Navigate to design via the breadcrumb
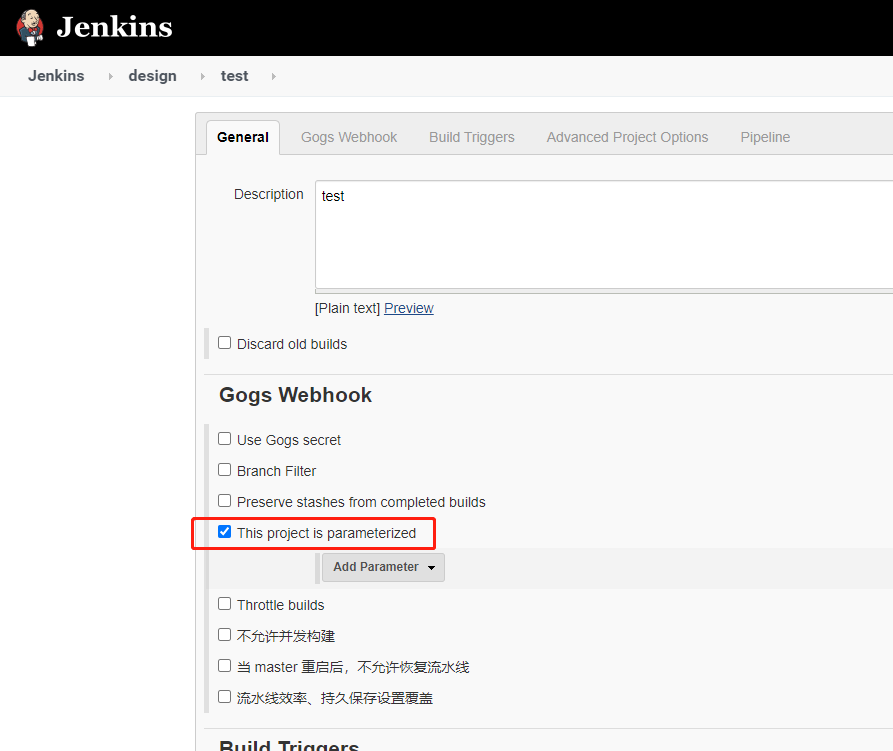The height and width of the screenshot is (751, 893). tap(152, 76)
